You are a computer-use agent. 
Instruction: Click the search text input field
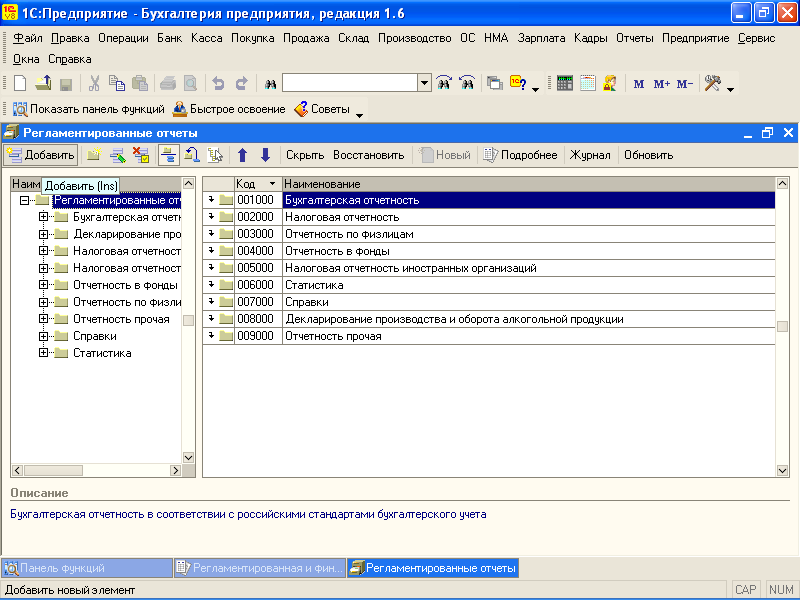pos(351,83)
